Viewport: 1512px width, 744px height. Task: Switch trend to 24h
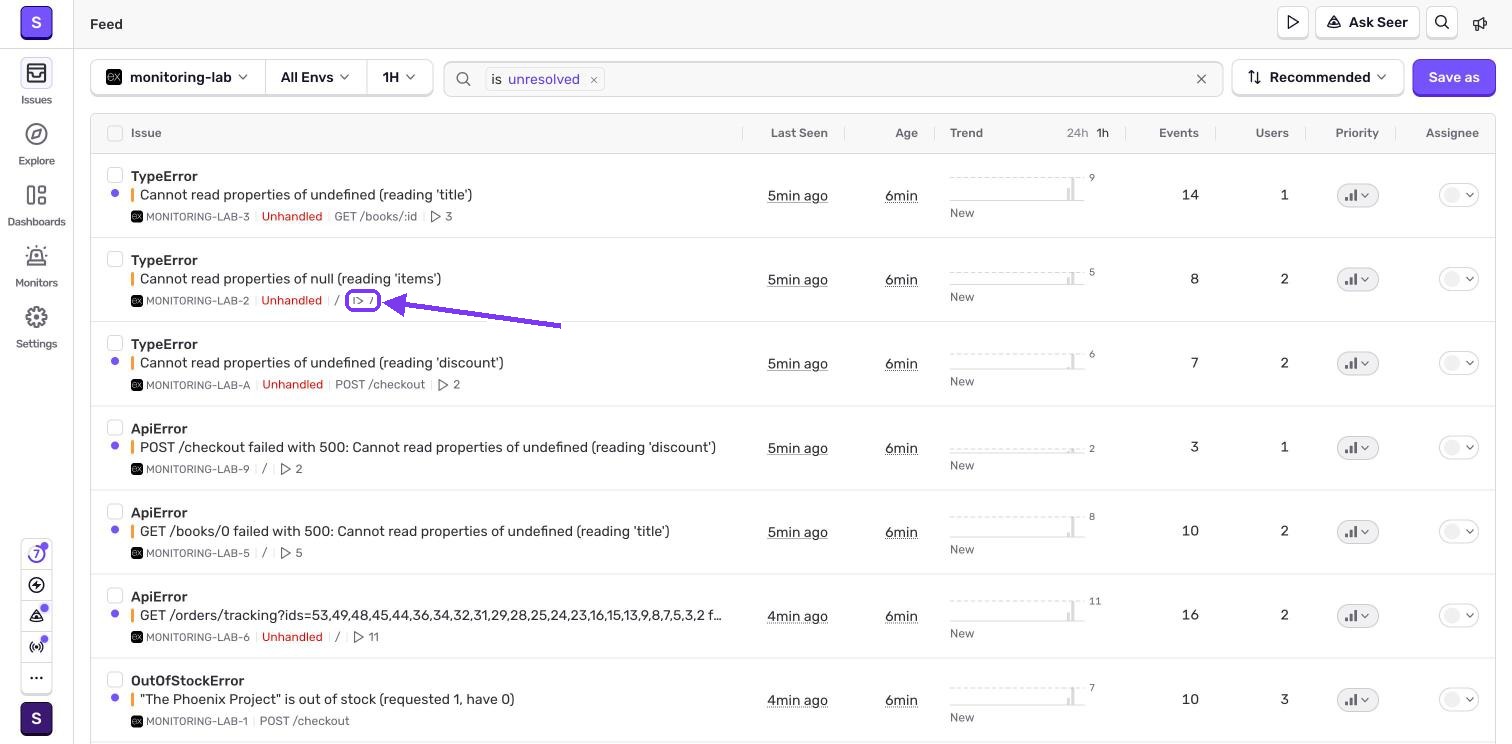pyautogui.click(x=1076, y=133)
